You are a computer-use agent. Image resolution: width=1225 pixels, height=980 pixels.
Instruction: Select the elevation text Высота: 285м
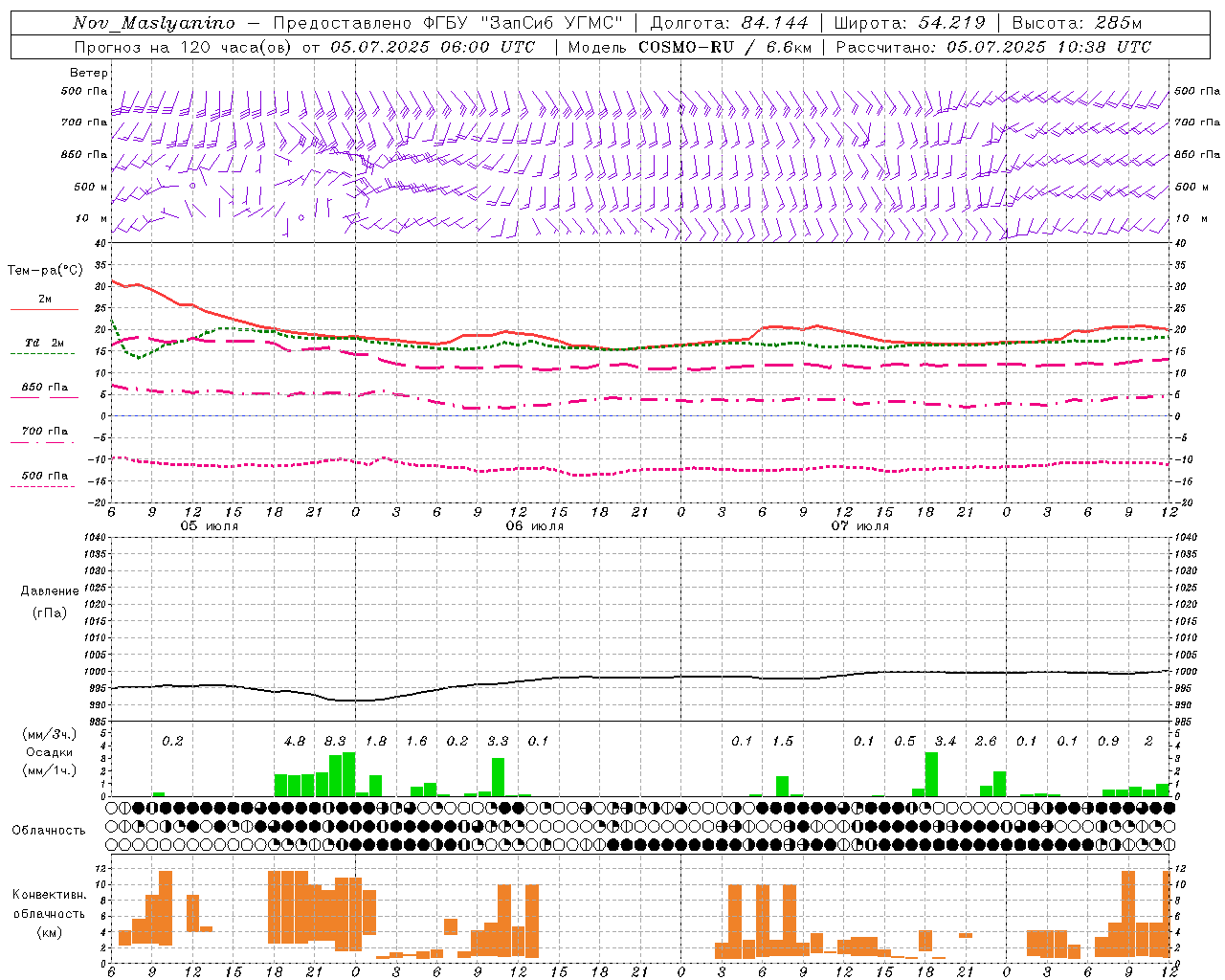(x=1077, y=23)
